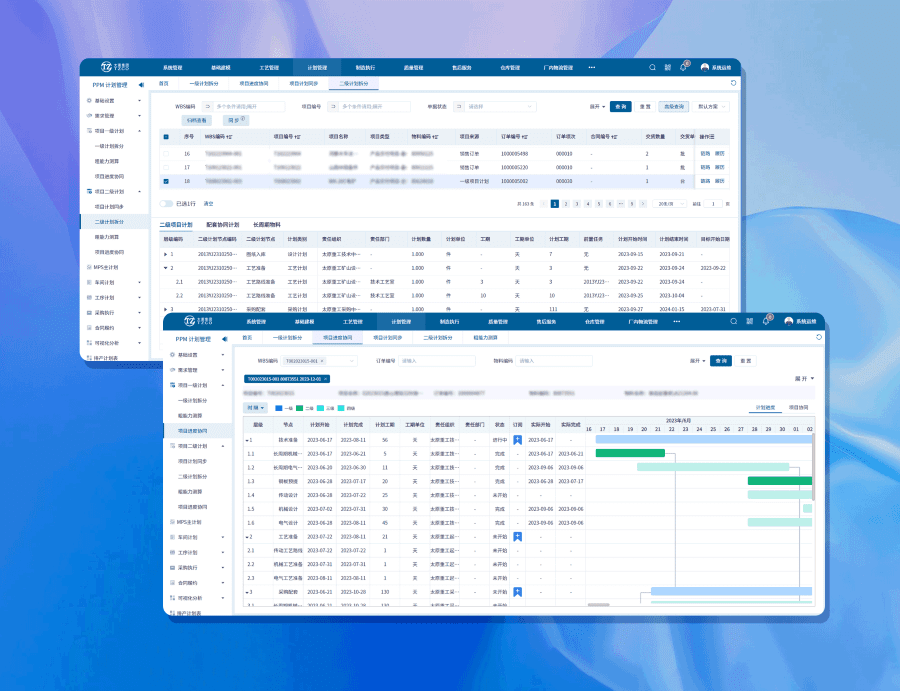The image size is (900, 691).
Task: Collapse the PPM sidebar in the front window
Action: pos(224,339)
